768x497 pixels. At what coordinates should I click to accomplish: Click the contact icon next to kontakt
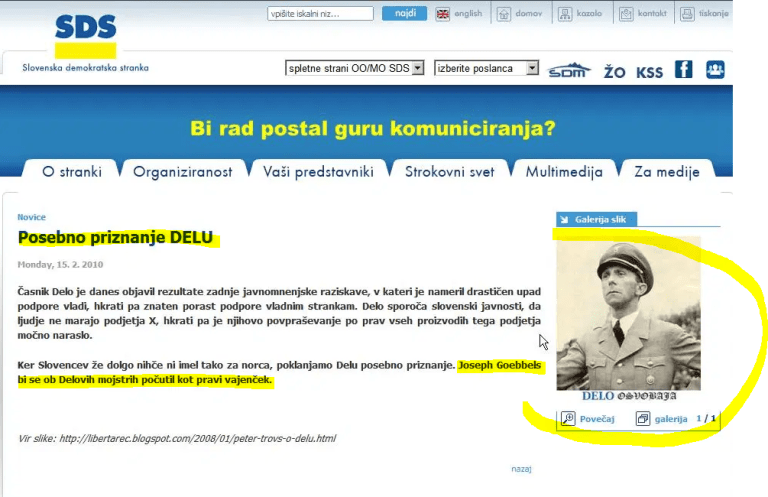click(x=626, y=14)
